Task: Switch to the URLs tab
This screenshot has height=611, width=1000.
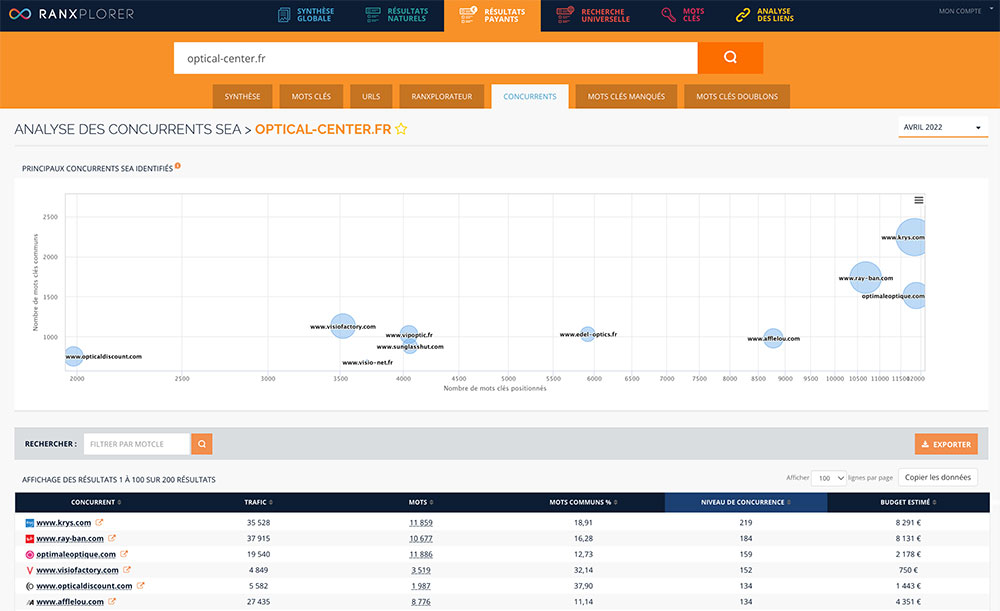Action: [x=371, y=96]
